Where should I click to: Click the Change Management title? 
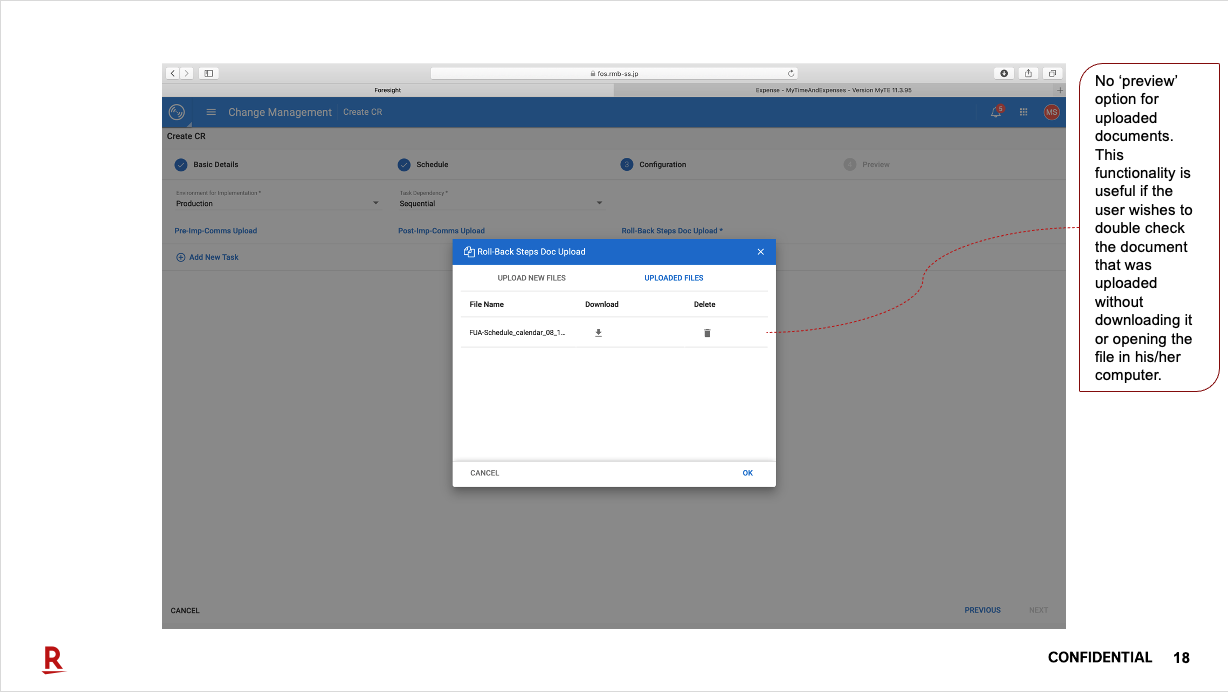(280, 112)
